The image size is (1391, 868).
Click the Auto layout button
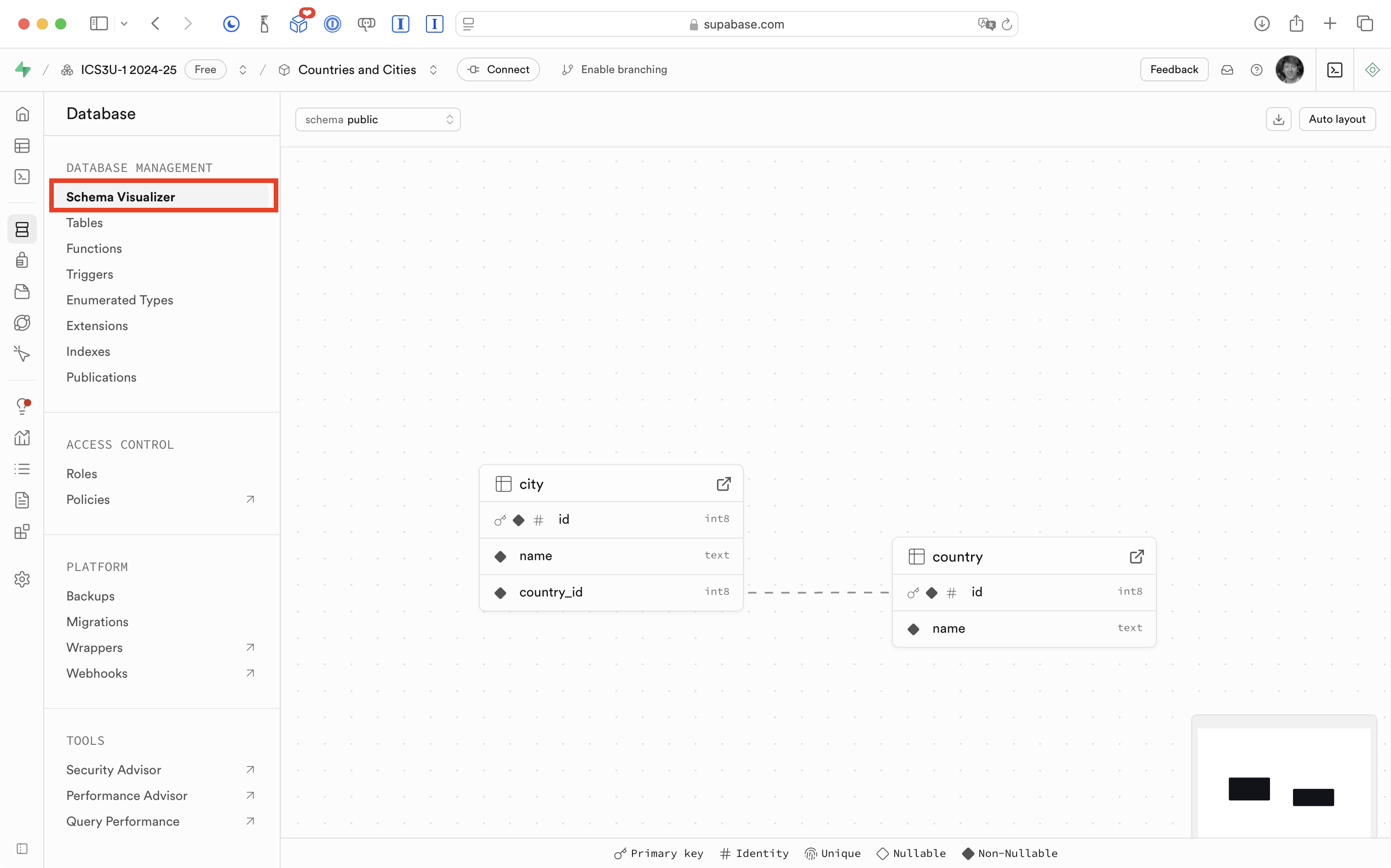pyautogui.click(x=1336, y=120)
